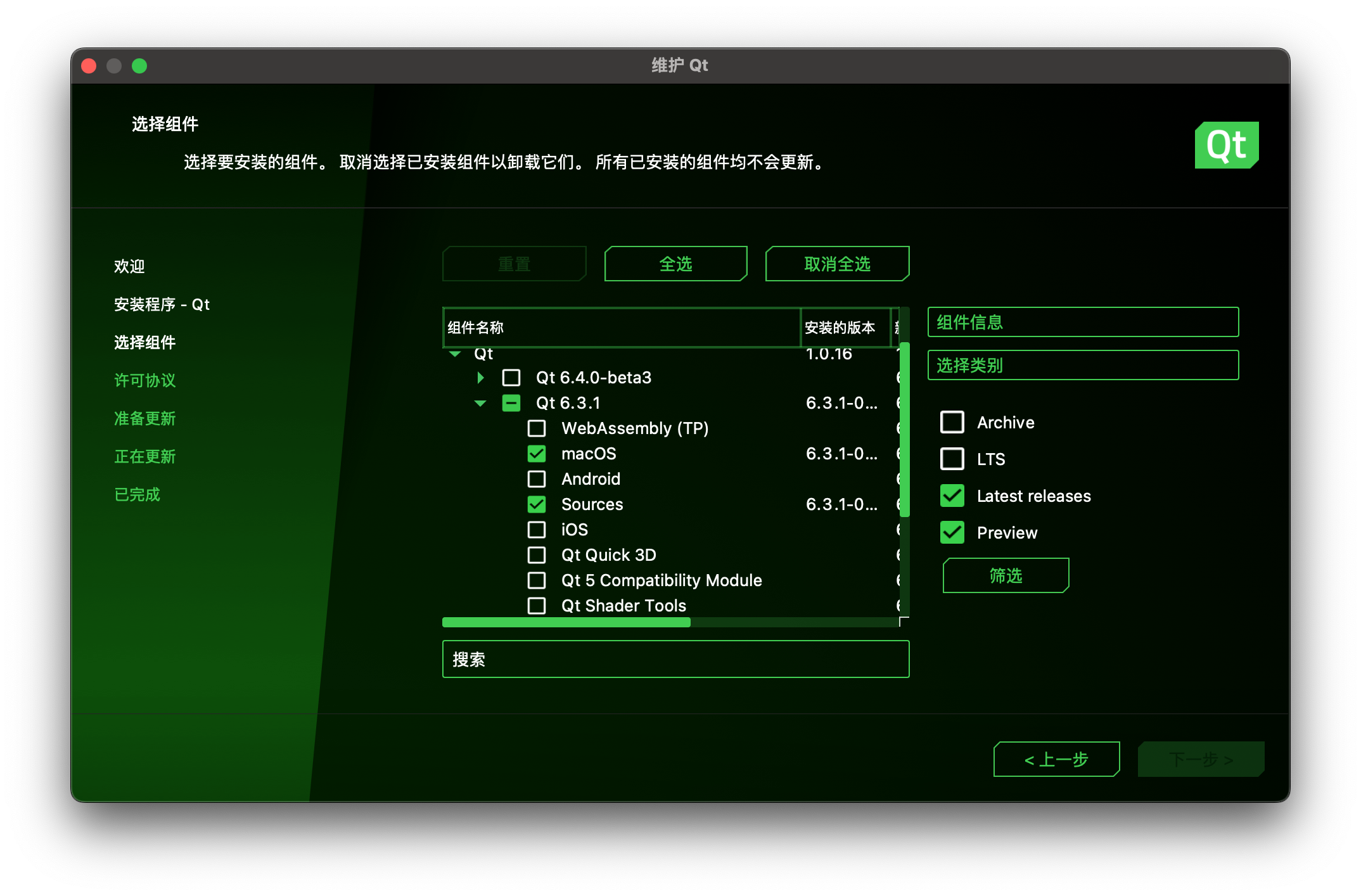Image resolution: width=1361 pixels, height=896 pixels.
Task: Click version 1.0.16 in Qt row
Action: pyautogui.click(x=828, y=354)
